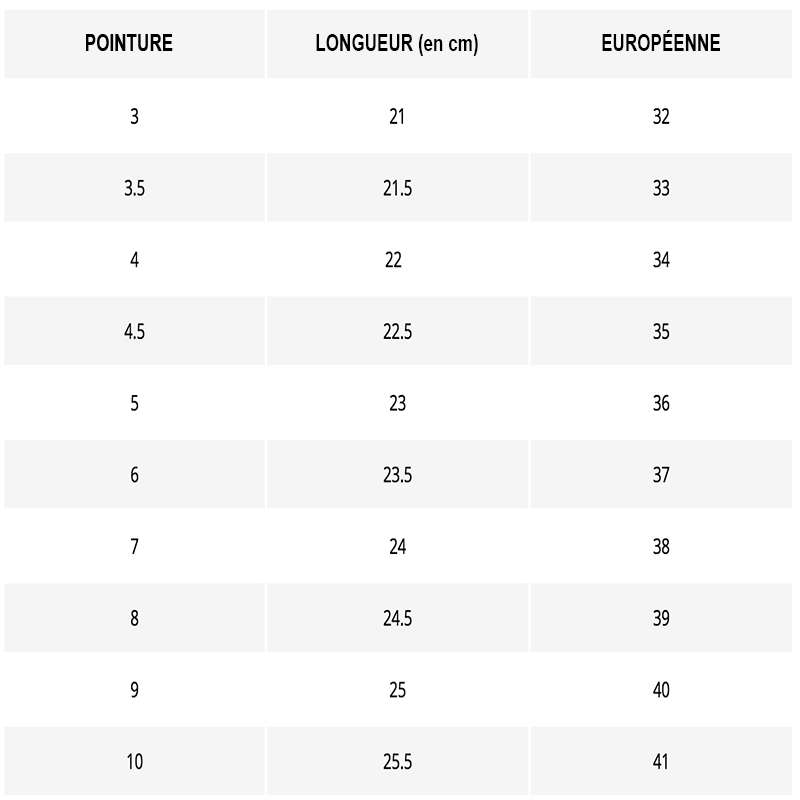Click European size 36
This screenshot has width=800, height=800.
click(x=661, y=403)
